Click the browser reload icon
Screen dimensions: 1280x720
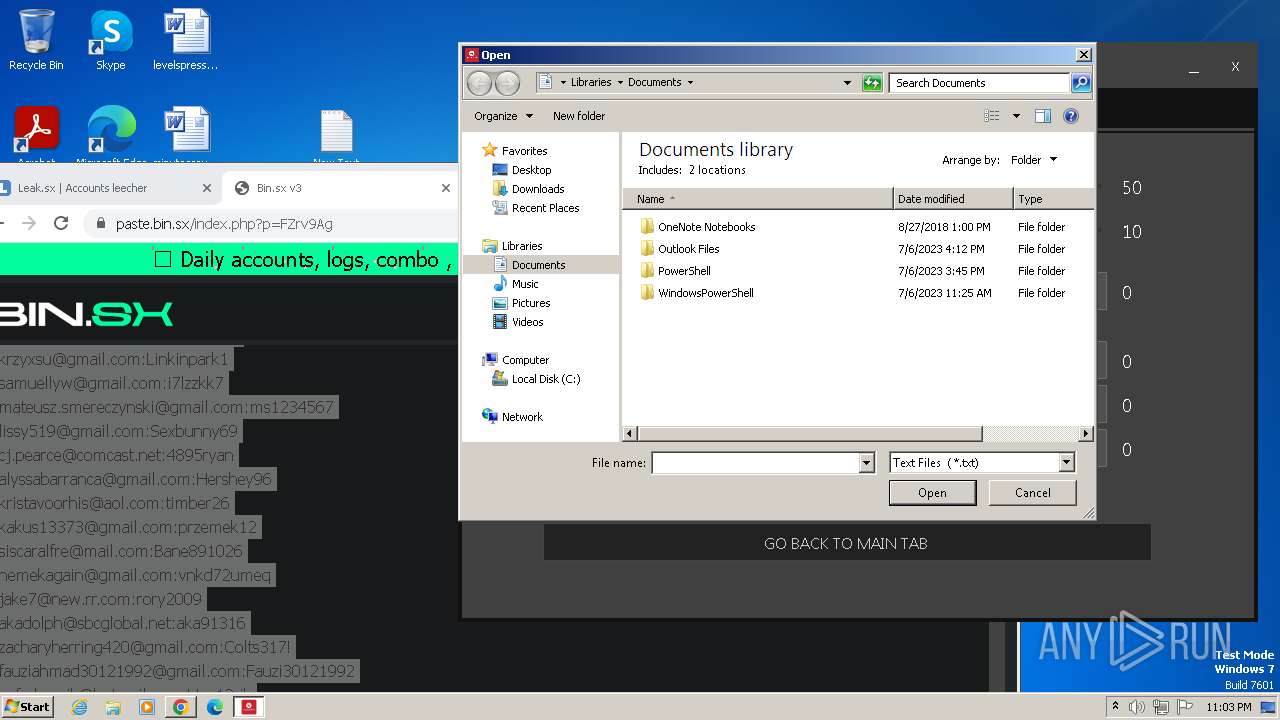[61, 223]
